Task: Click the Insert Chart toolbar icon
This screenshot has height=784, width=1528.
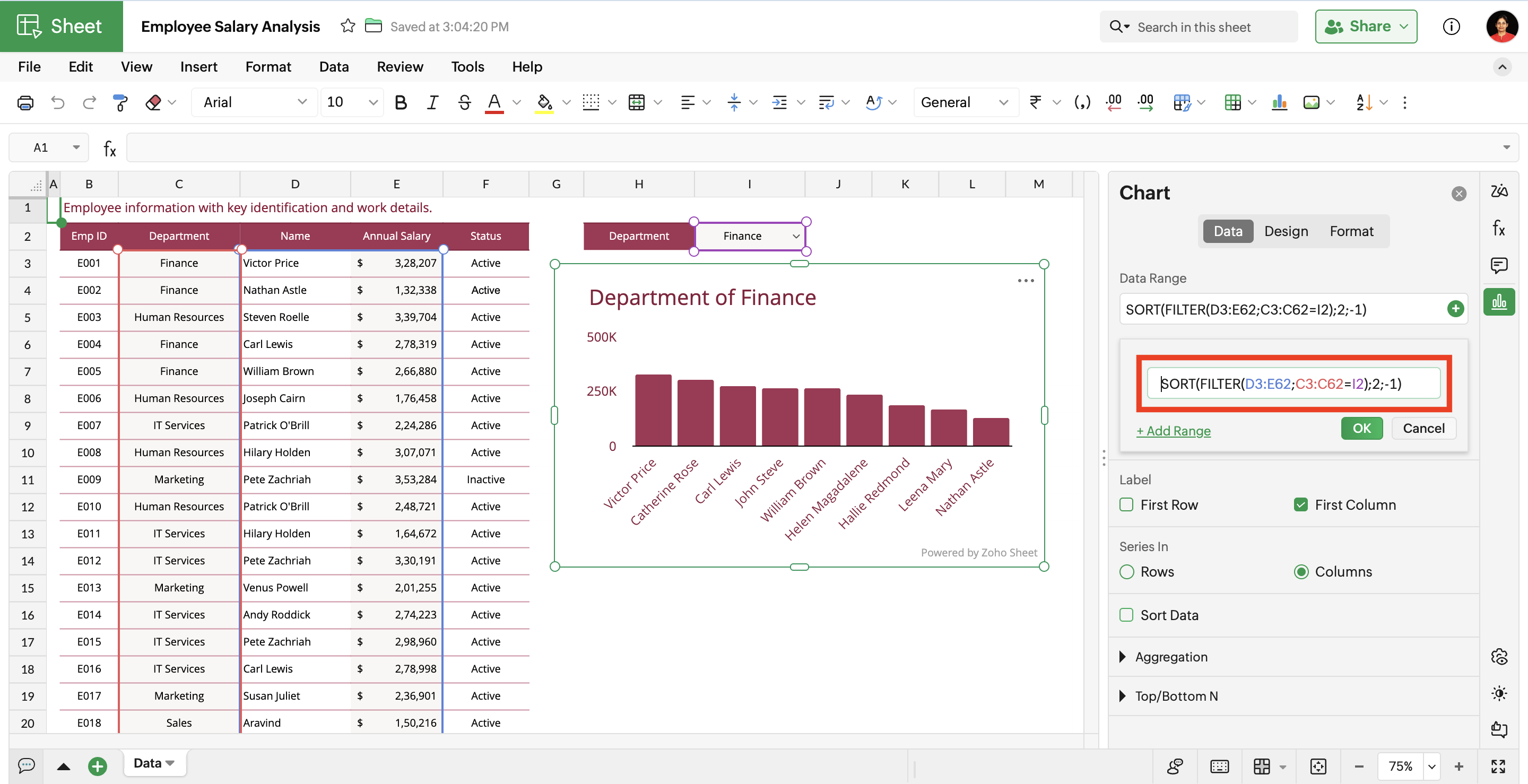Action: pos(1280,102)
